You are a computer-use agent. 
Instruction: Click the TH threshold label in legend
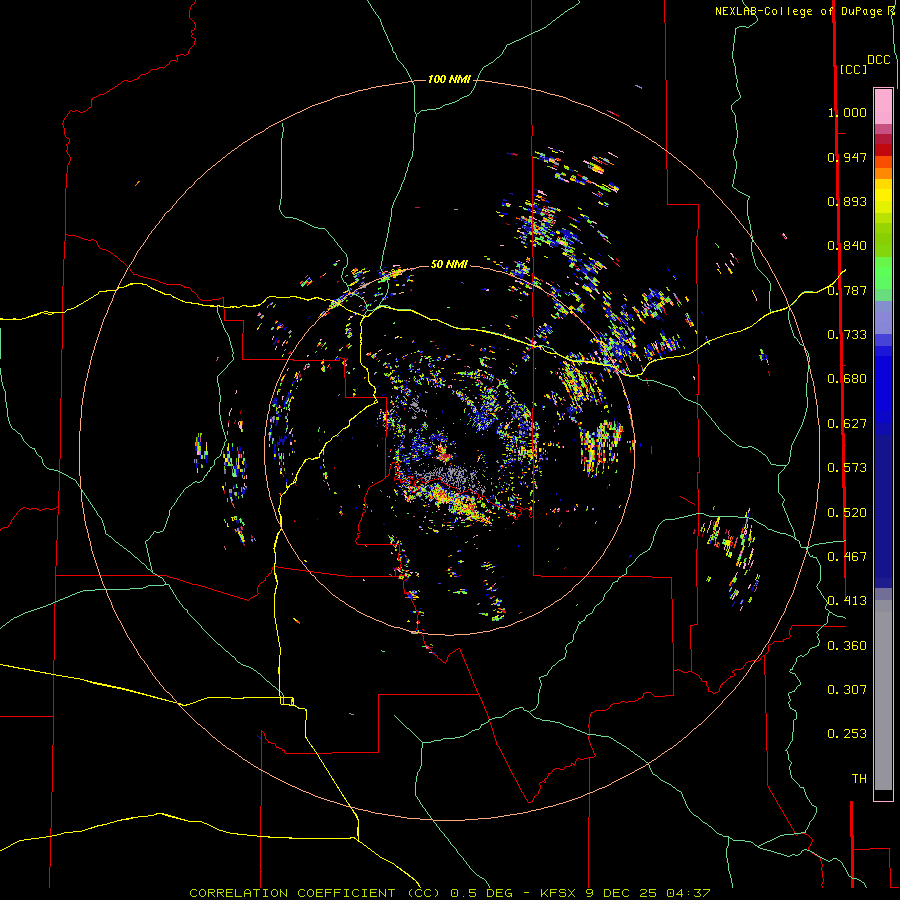pyautogui.click(x=859, y=779)
